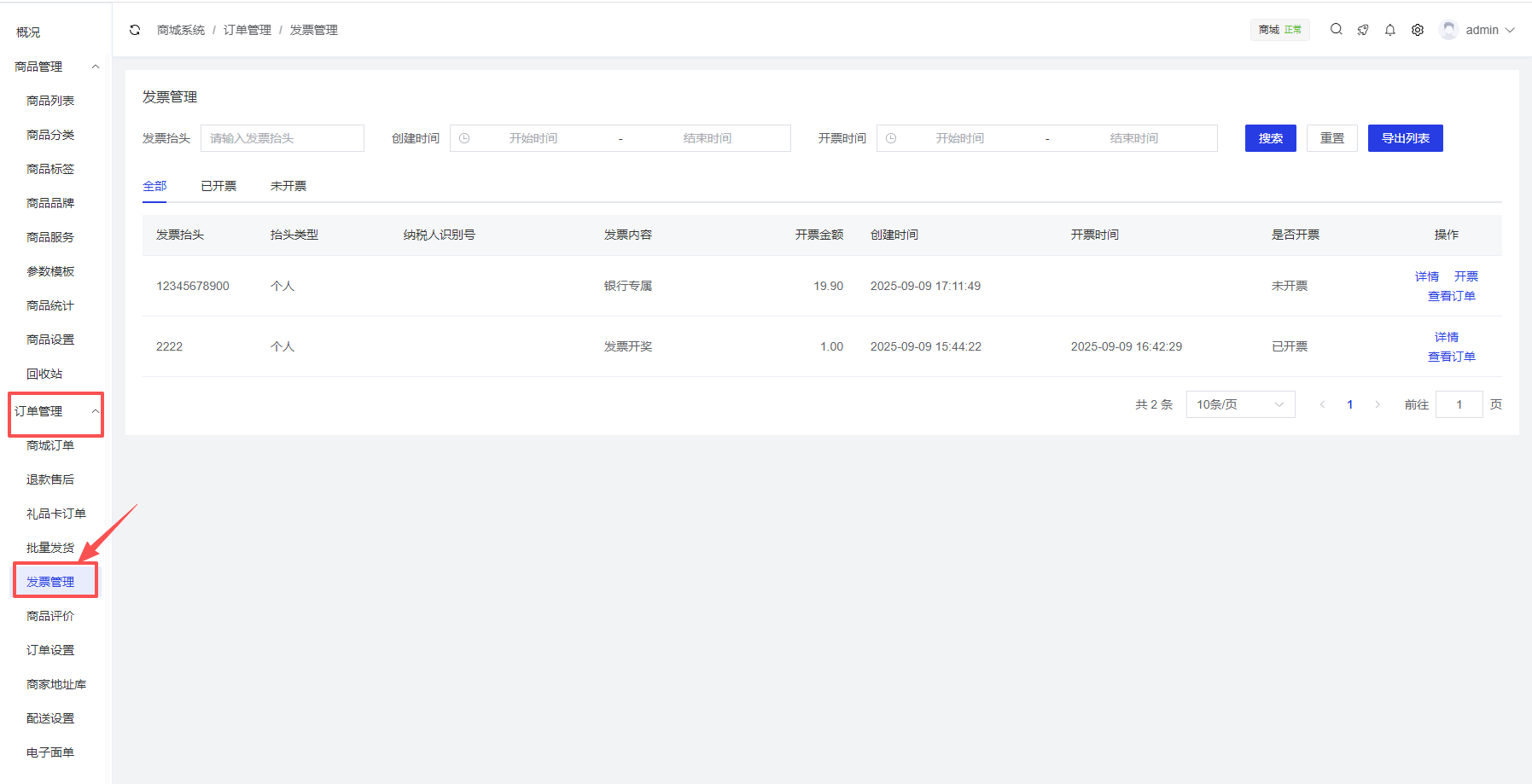Open the settings gear icon
The image size is (1532, 784).
click(1418, 30)
